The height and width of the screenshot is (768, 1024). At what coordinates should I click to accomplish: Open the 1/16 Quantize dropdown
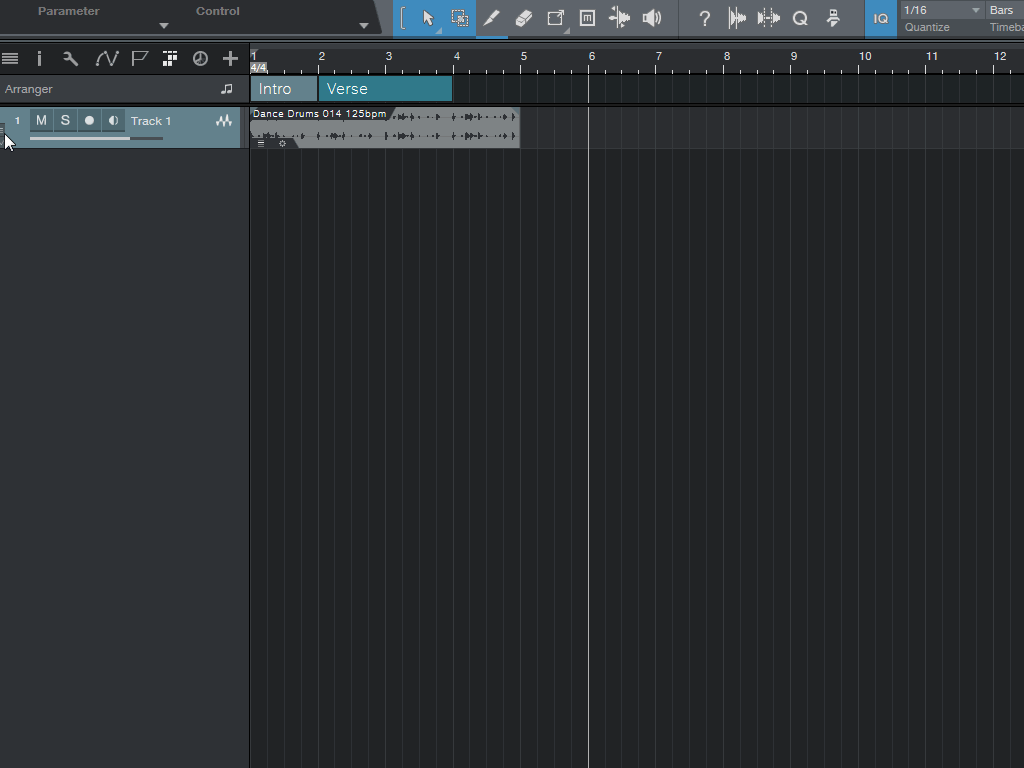942,10
